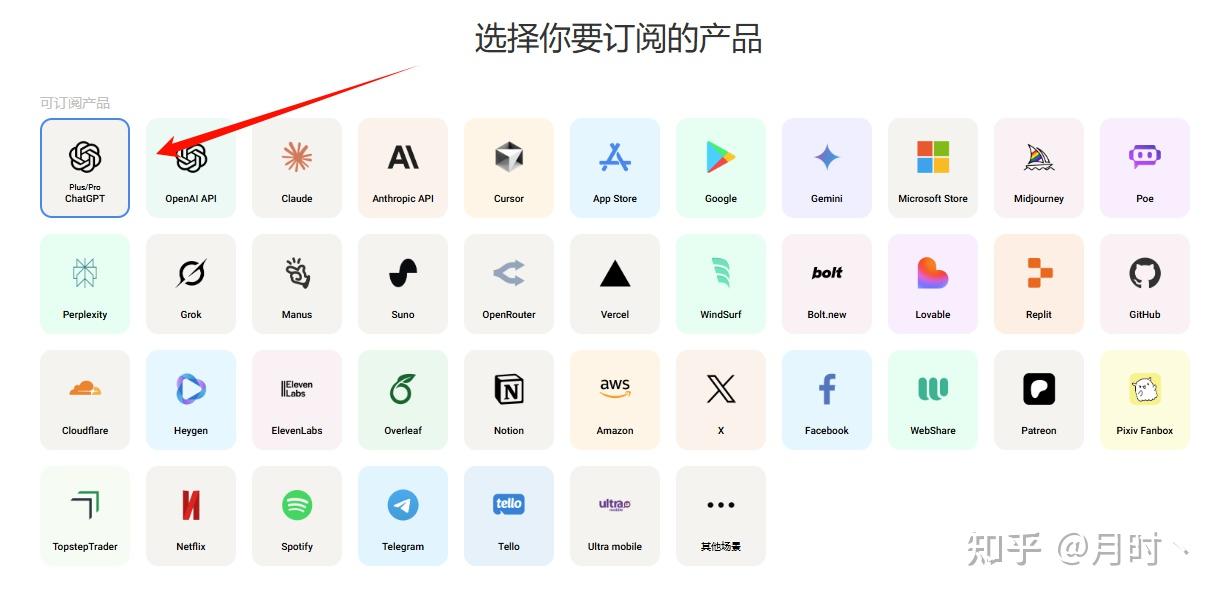Open the Cursor product tile
1229x598 pixels.
point(509,167)
